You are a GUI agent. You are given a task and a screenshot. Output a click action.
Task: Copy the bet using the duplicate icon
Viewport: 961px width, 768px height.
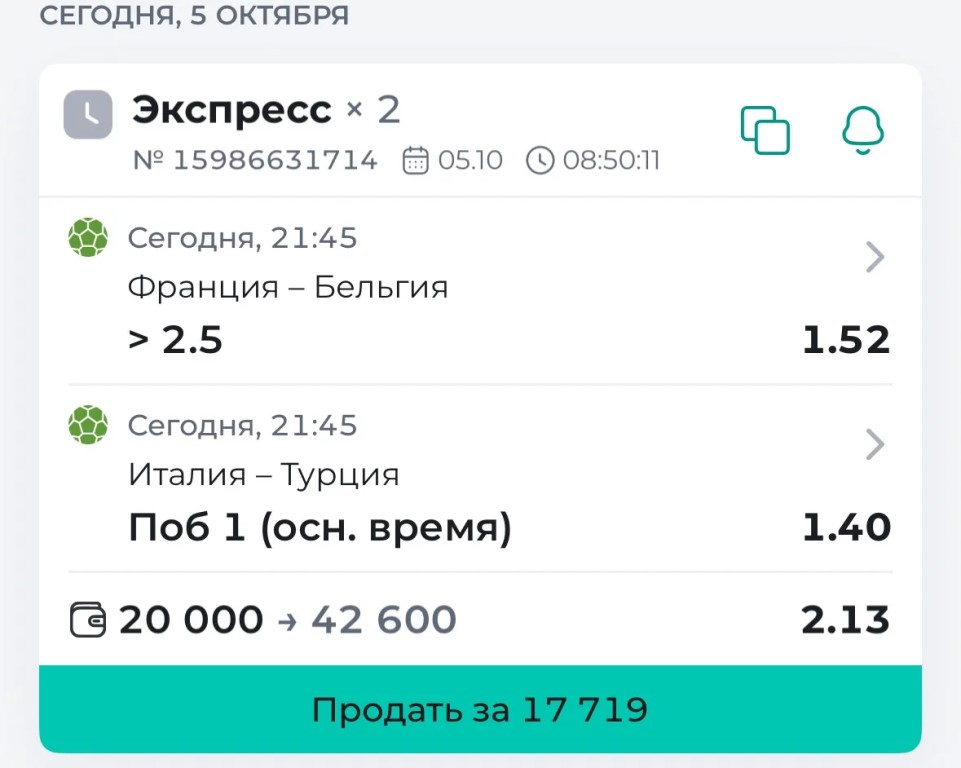765,130
